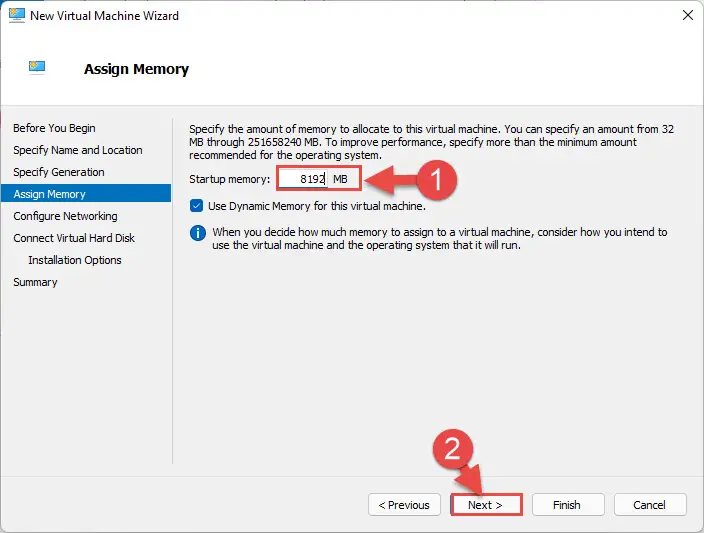Click the 'MB' unit label beside memory field
The image size is (704, 533).
[x=340, y=179]
